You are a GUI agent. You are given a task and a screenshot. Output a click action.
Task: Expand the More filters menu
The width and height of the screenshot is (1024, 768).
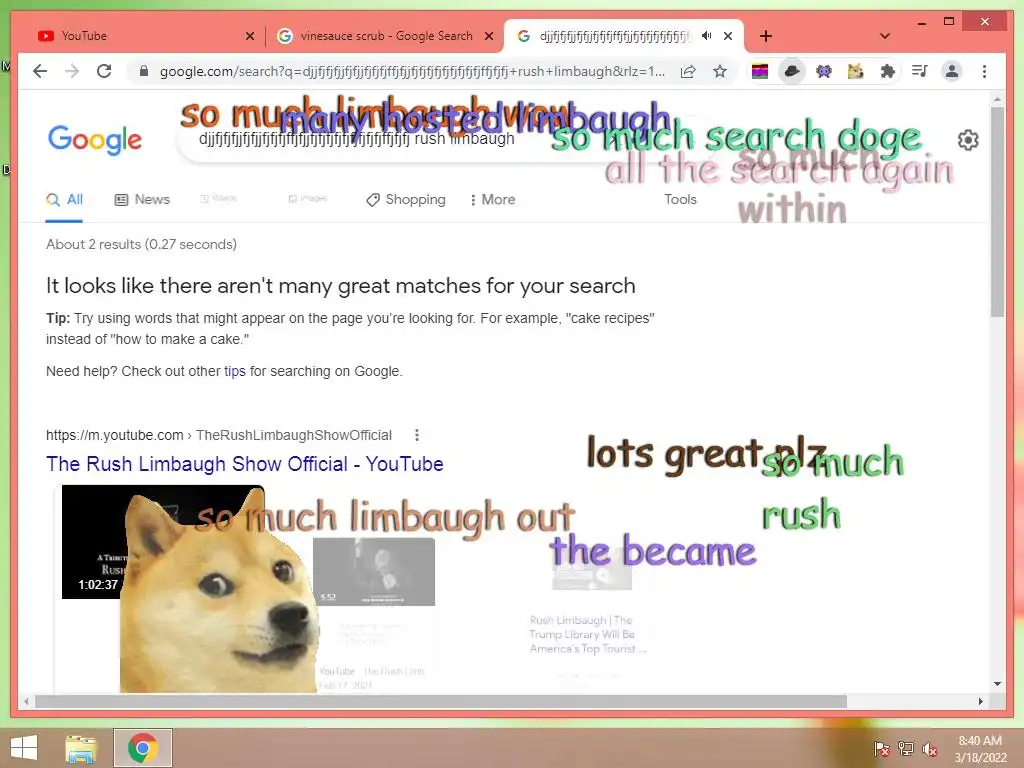click(492, 200)
